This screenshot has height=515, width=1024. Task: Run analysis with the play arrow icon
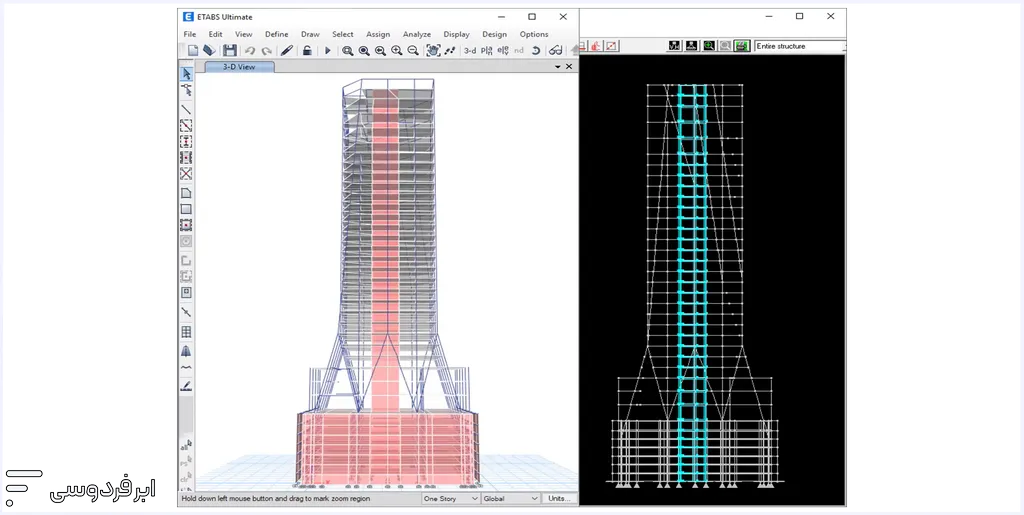[327, 50]
